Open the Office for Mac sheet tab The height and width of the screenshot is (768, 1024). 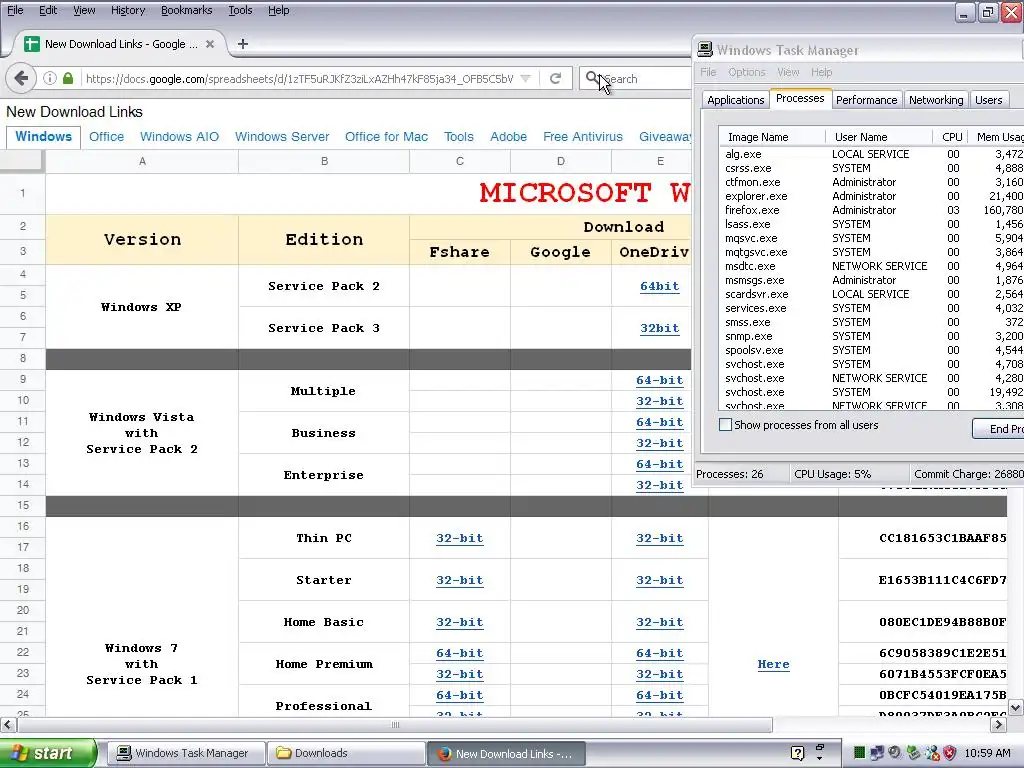coord(387,136)
